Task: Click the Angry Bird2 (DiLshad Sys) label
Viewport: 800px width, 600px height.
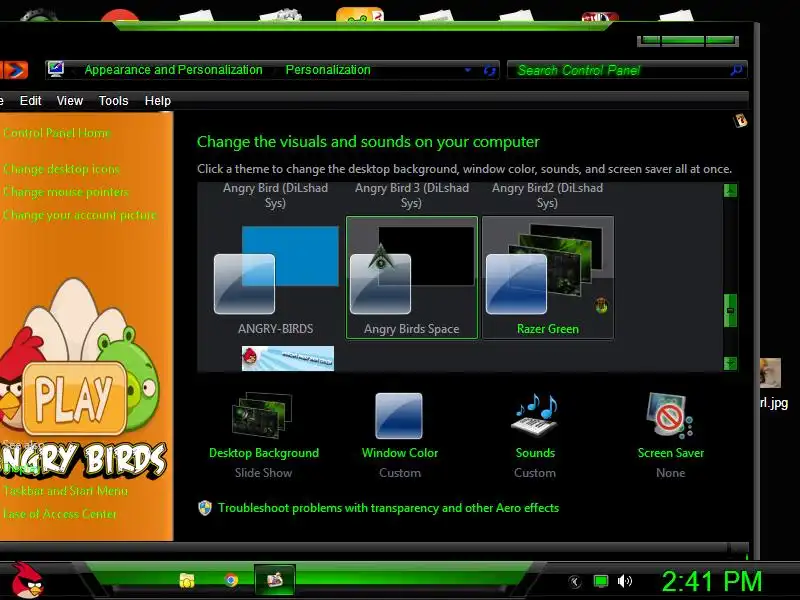Action: [x=547, y=195]
